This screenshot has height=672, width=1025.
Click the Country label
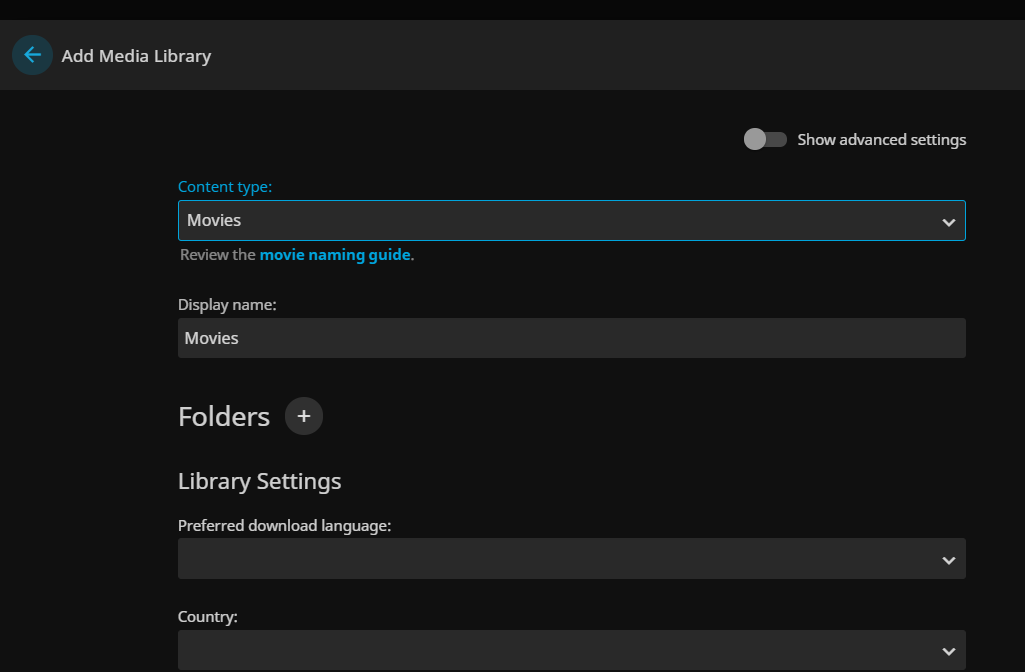[x=208, y=616]
